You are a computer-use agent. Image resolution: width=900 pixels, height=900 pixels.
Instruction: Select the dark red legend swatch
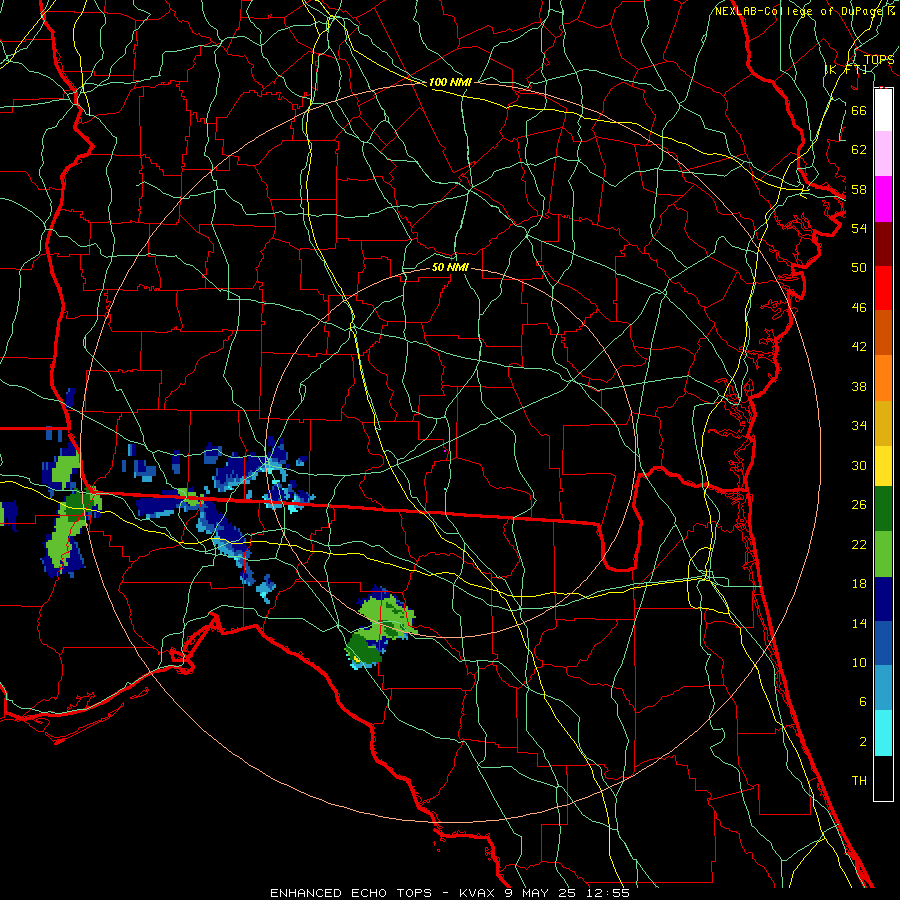pyautogui.click(x=883, y=243)
